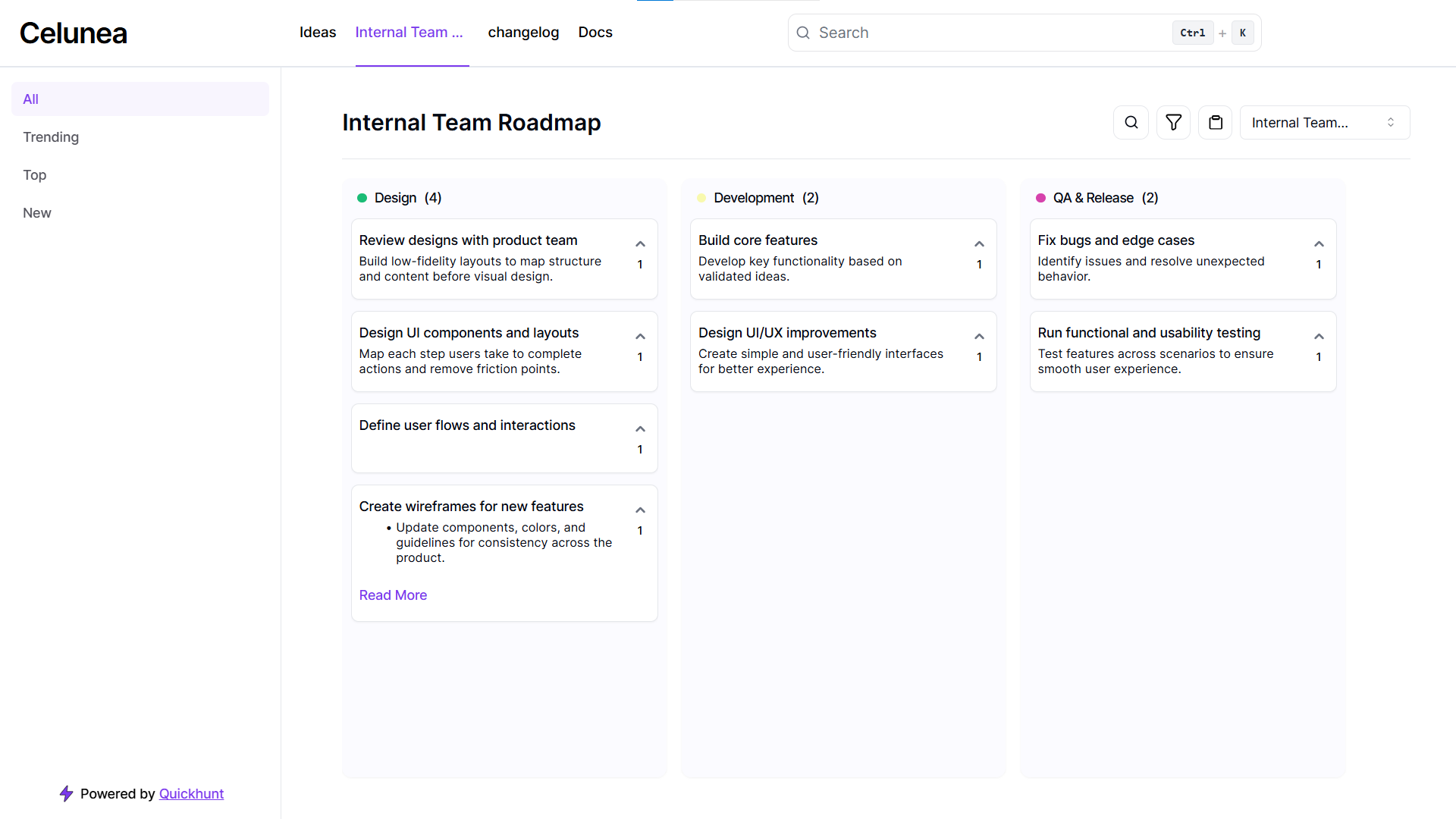This screenshot has width=1456, height=819.
Task: Open the changelog tab
Action: (x=523, y=33)
